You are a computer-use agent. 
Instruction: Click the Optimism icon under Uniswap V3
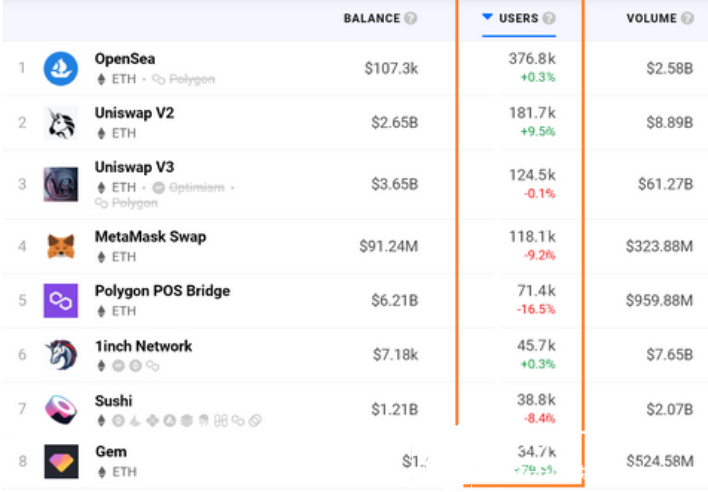[158, 187]
